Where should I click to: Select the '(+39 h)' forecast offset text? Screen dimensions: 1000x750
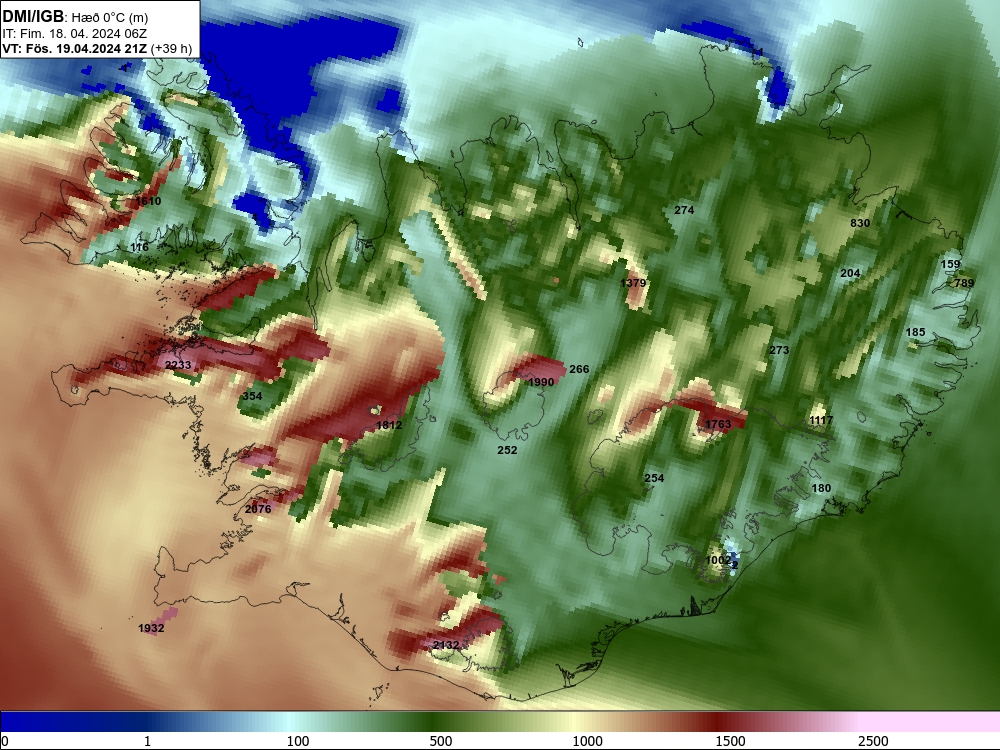pos(172,48)
